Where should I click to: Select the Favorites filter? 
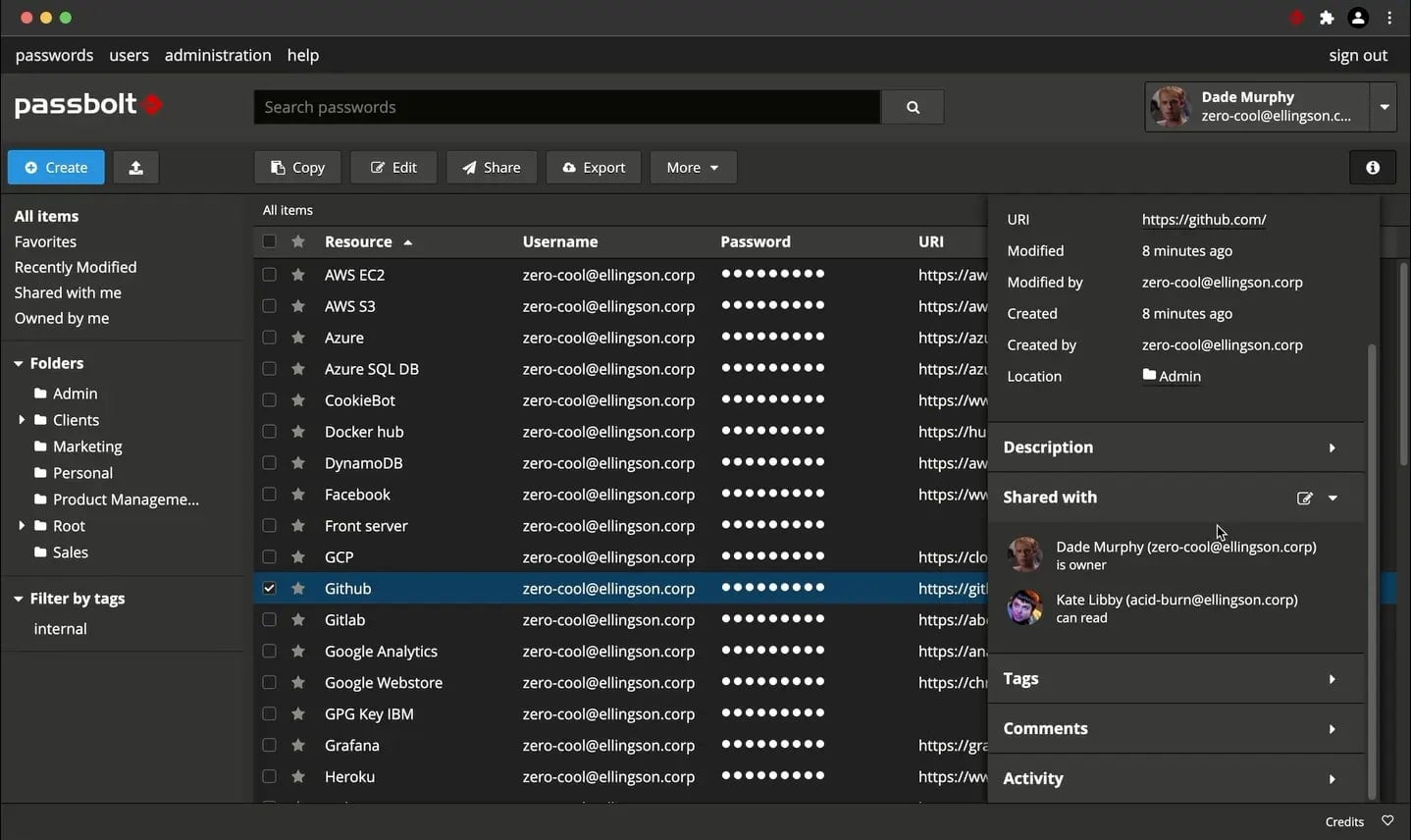coord(45,241)
